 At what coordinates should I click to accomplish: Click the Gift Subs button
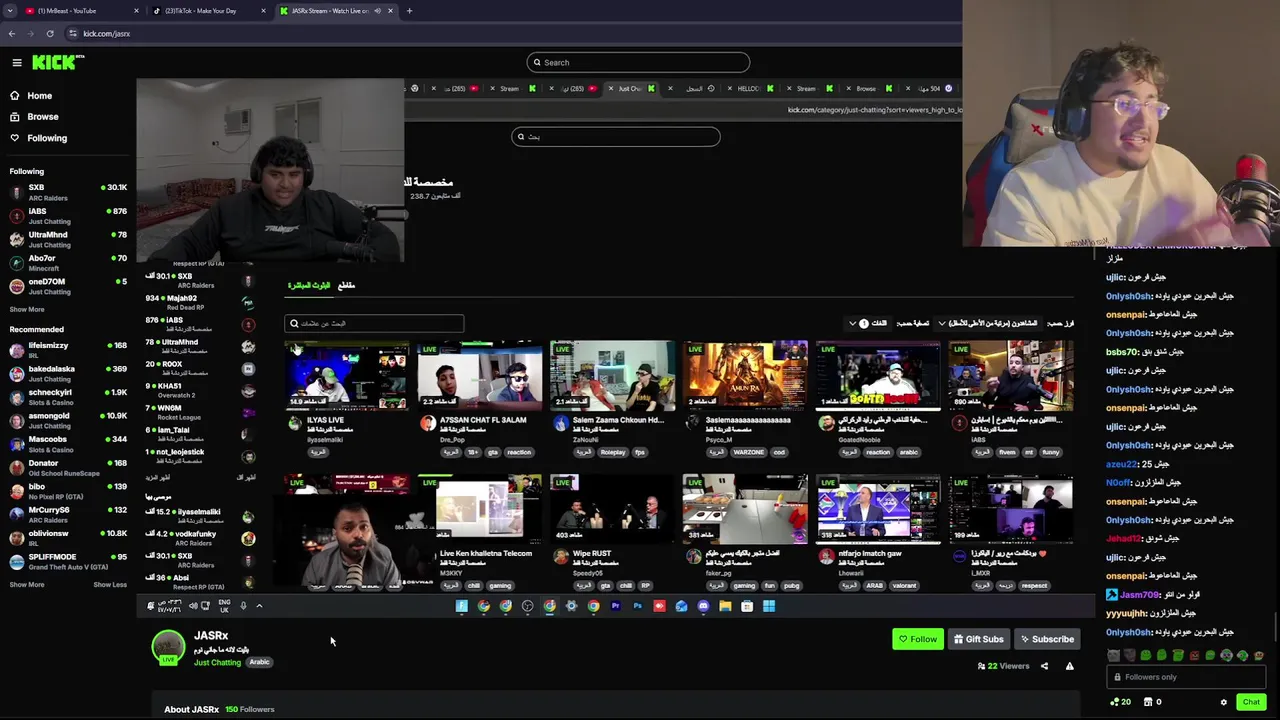point(978,639)
